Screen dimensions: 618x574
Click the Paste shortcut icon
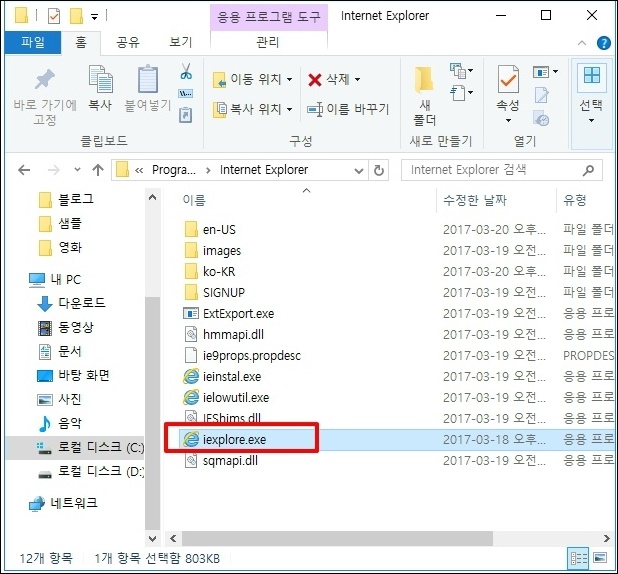coord(186,115)
